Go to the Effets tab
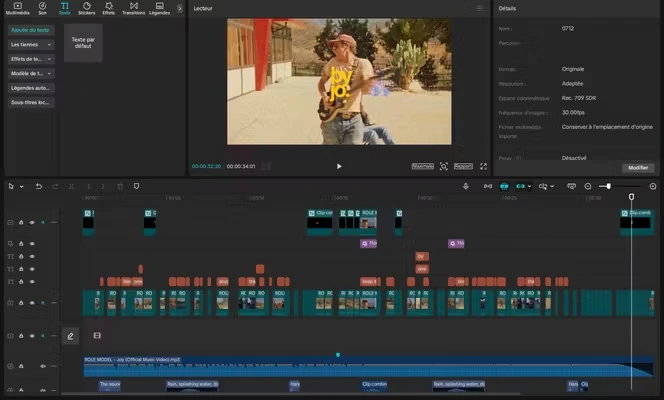The height and width of the screenshot is (400, 664). point(108,8)
